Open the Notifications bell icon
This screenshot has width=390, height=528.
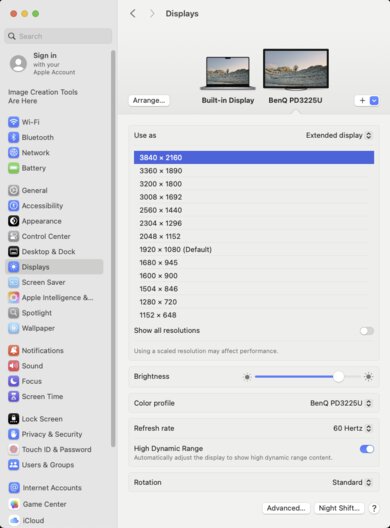[x=13, y=351]
